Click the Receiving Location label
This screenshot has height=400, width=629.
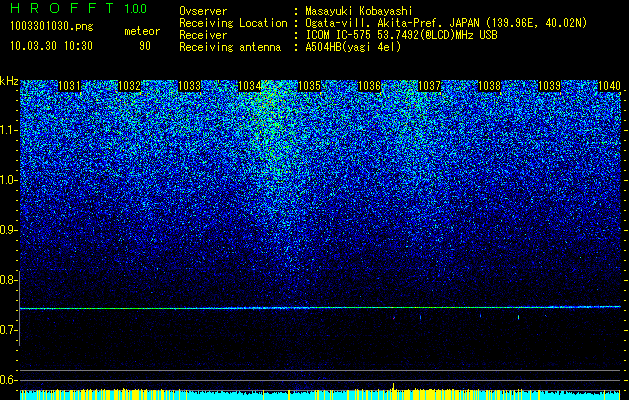[x=233, y=23]
